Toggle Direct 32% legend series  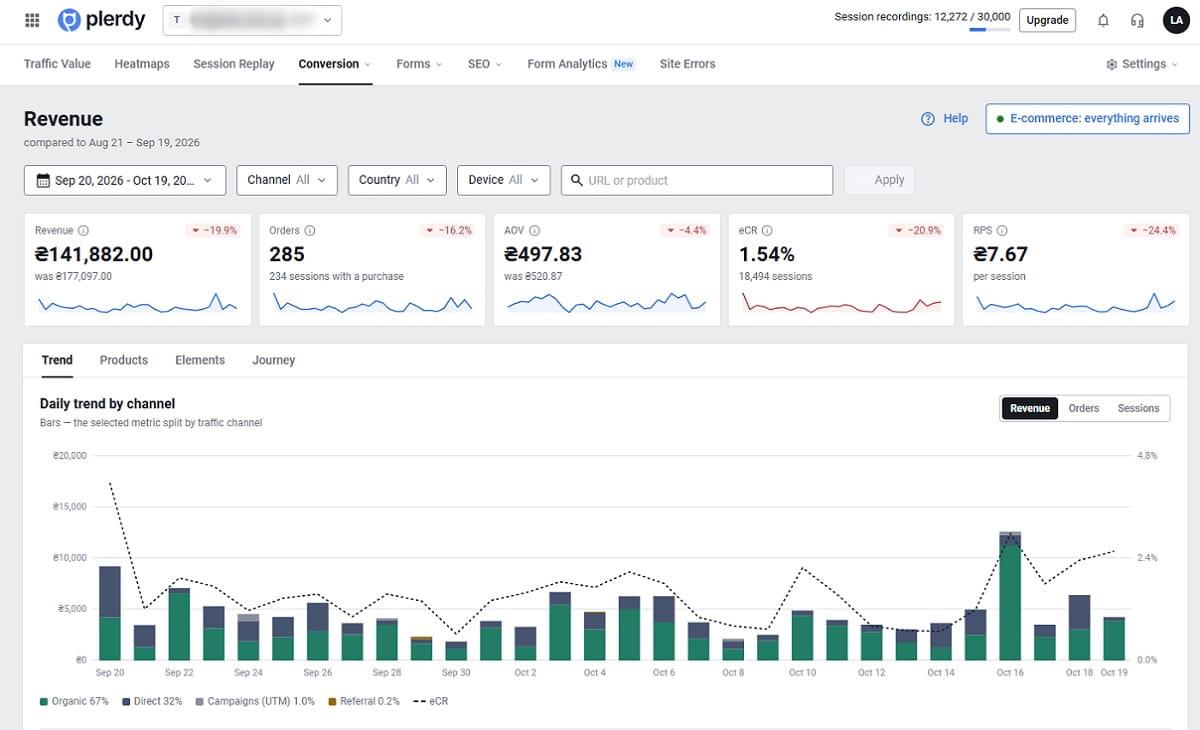point(151,702)
